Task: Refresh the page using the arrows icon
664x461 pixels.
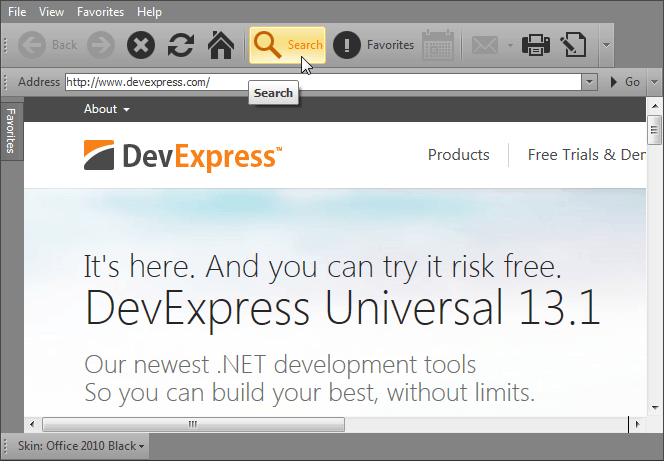Action: click(x=181, y=45)
